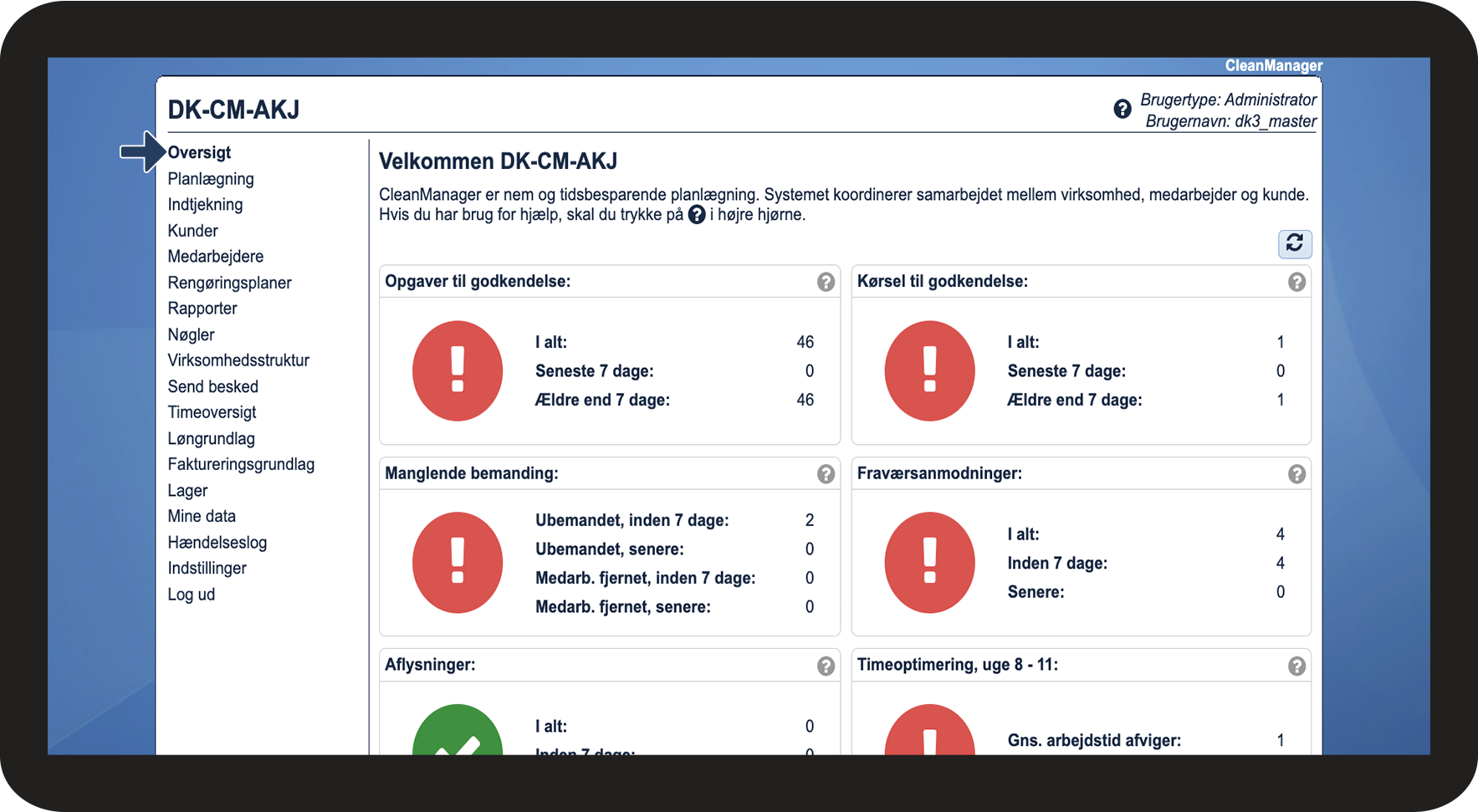View the Hændelseslog
1478x812 pixels.
[x=217, y=542]
